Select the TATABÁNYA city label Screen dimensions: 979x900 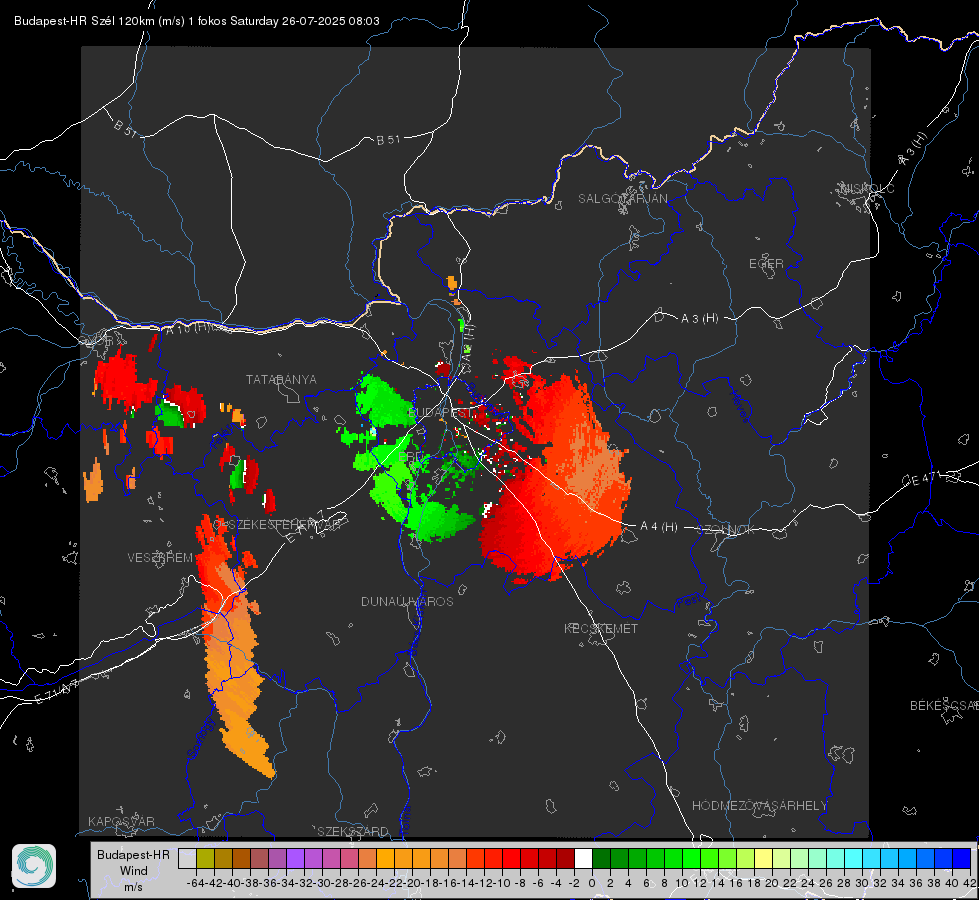(x=281, y=380)
